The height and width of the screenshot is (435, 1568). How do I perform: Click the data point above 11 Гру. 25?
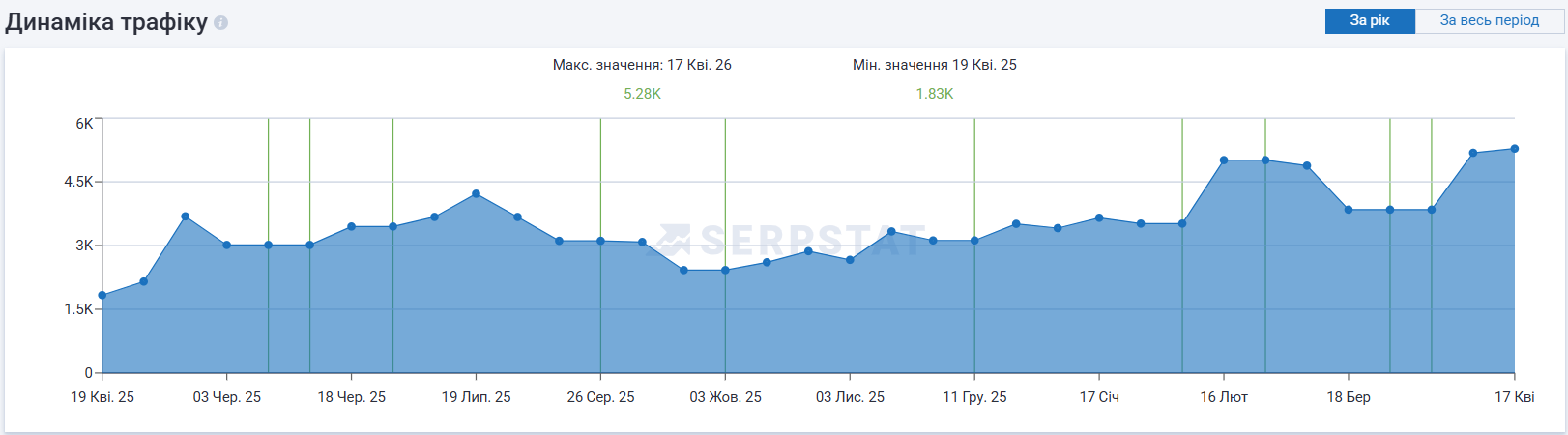tap(974, 241)
